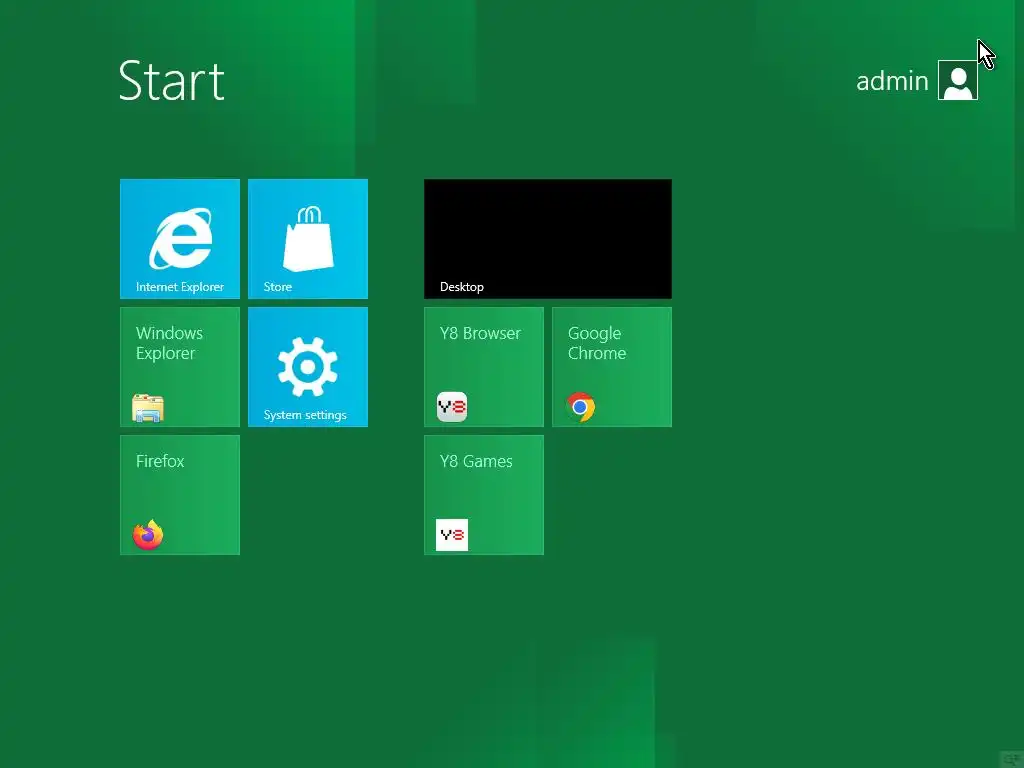Open the black Desktop tile
Image resolution: width=1024 pixels, height=768 pixels.
click(548, 239)
